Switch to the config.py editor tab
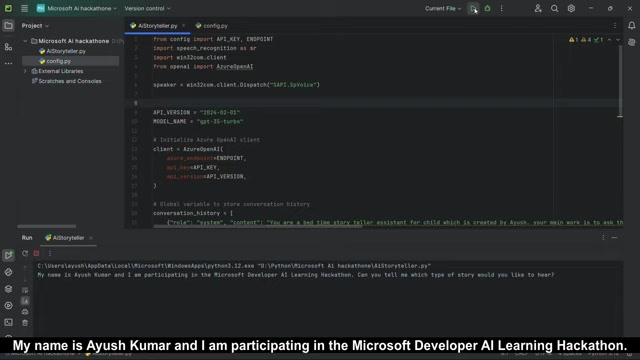 pyautogui.click(x=211, y=26)
